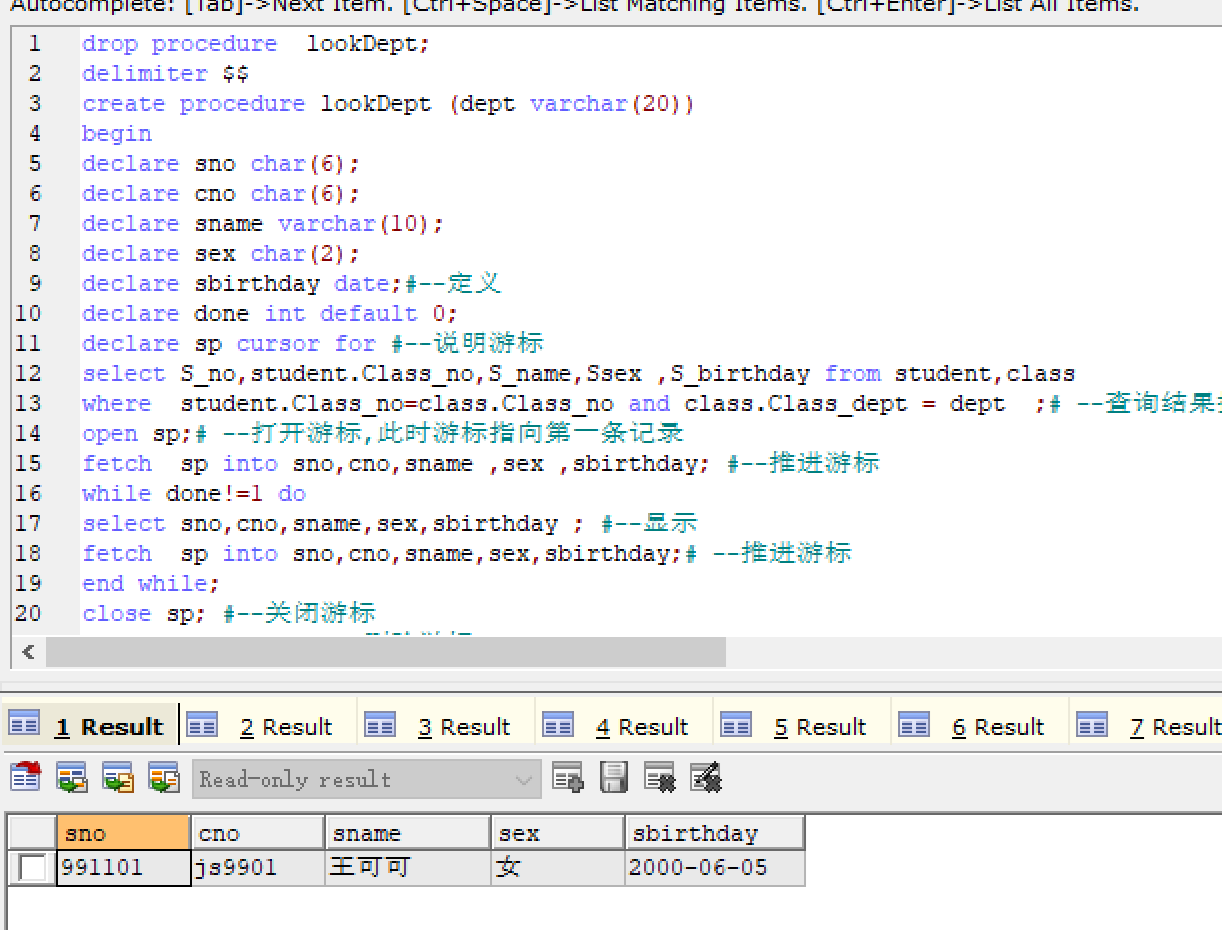Switch to the 4 Result tab
Screen dimensions: 1222x930
(625, 726)
